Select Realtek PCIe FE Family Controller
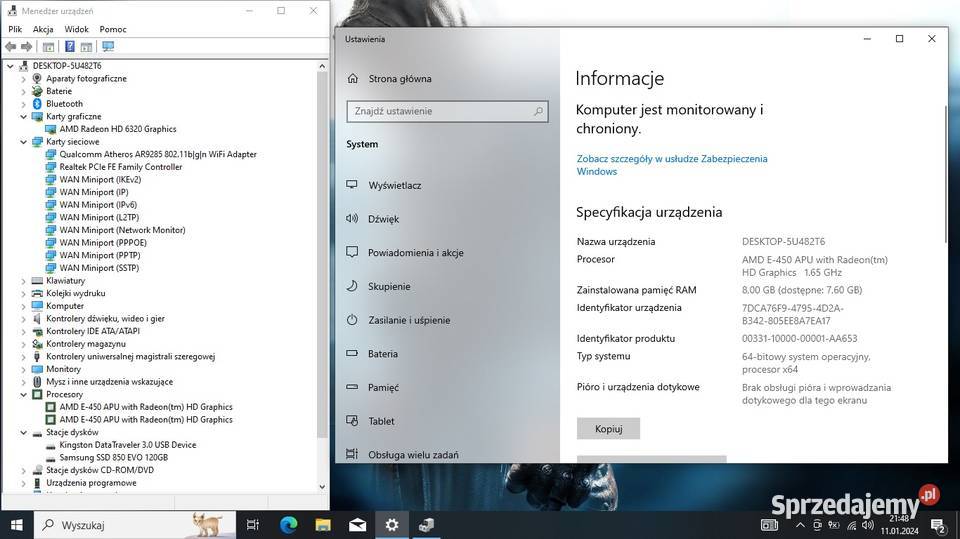The height and width of the screenshot is (539, 960). point(121,167)
